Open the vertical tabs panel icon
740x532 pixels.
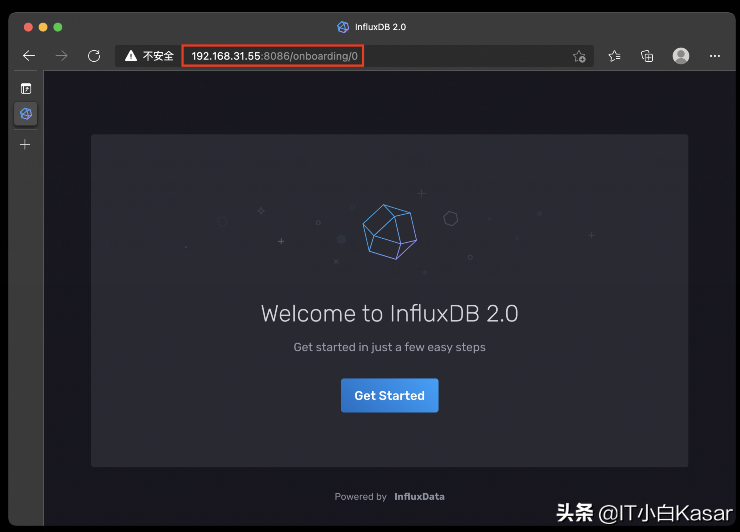click(26, 89)
